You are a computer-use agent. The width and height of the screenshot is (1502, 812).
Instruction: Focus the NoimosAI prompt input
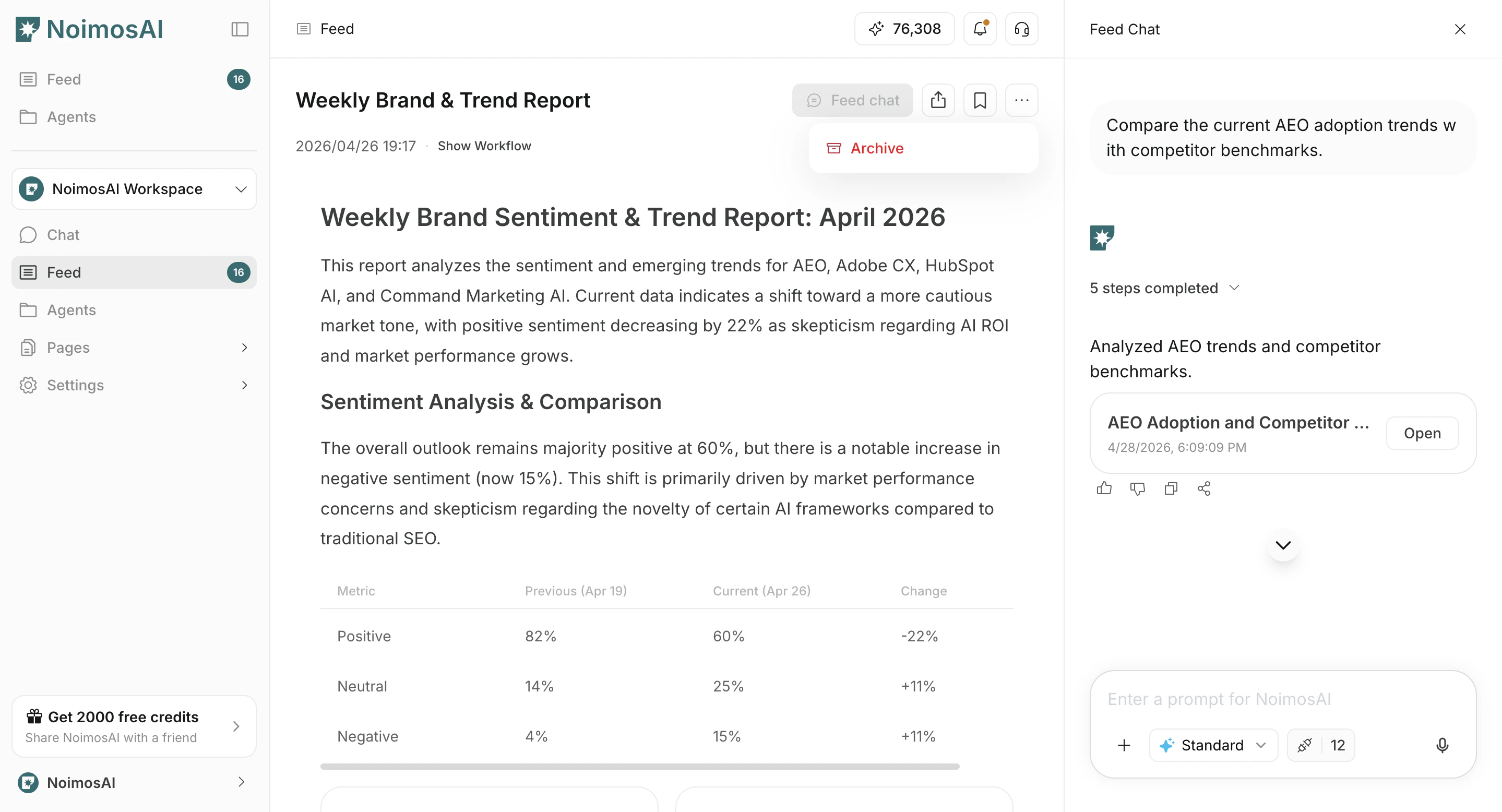coord(1283,699)
